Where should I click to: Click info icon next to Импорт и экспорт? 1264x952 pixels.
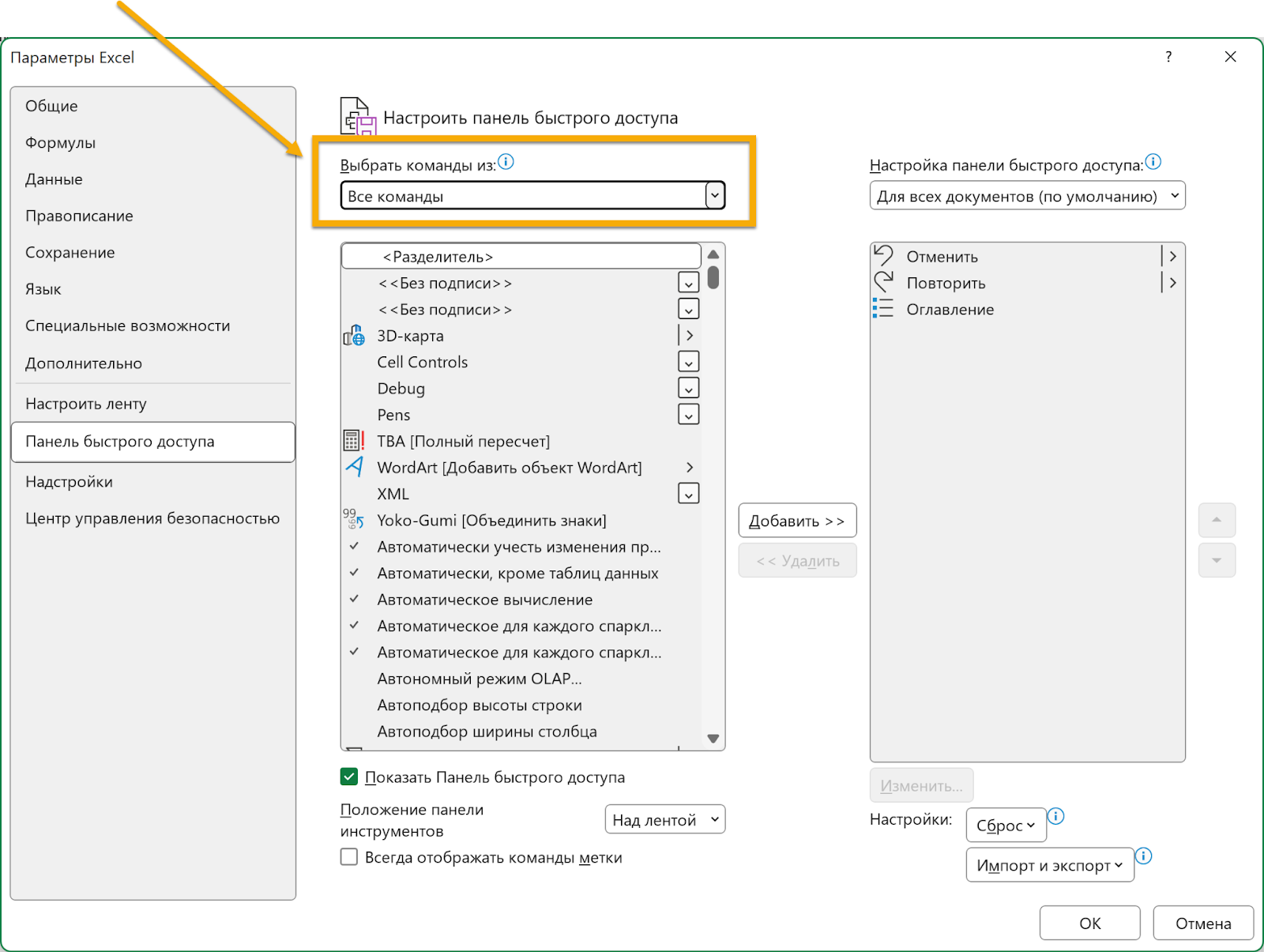1144,856
